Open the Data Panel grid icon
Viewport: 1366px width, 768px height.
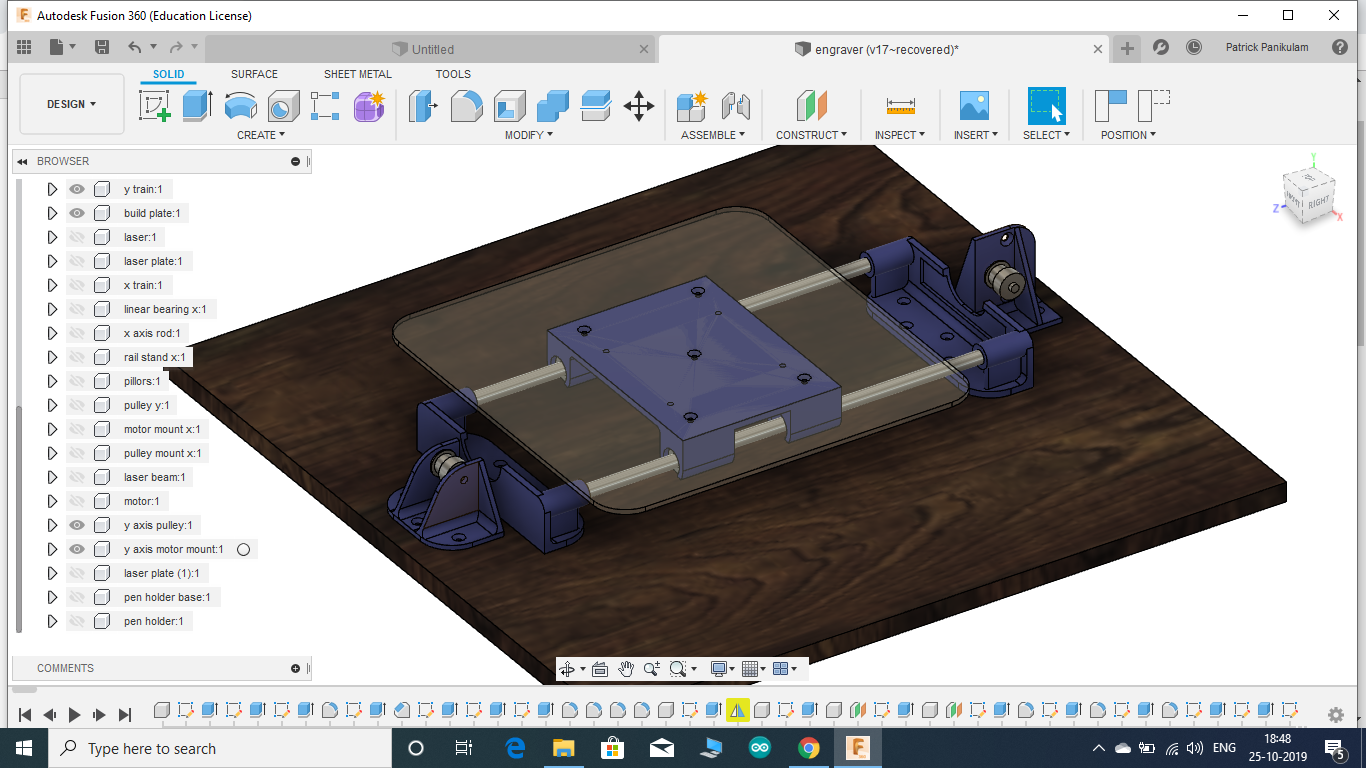pyautogui.click(x=24, y=47)
